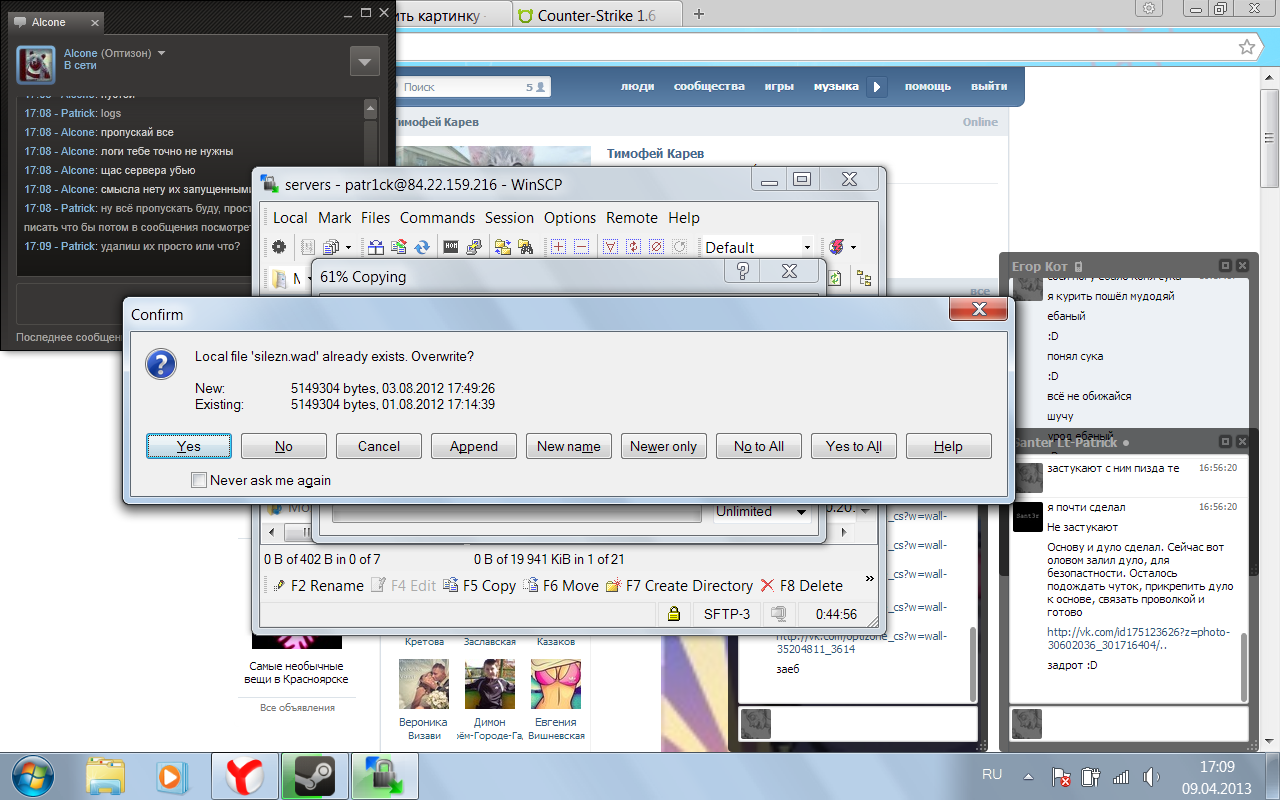Click Alcone's avatar in Steam chat
1280x800 pixels.
point(35,64)
